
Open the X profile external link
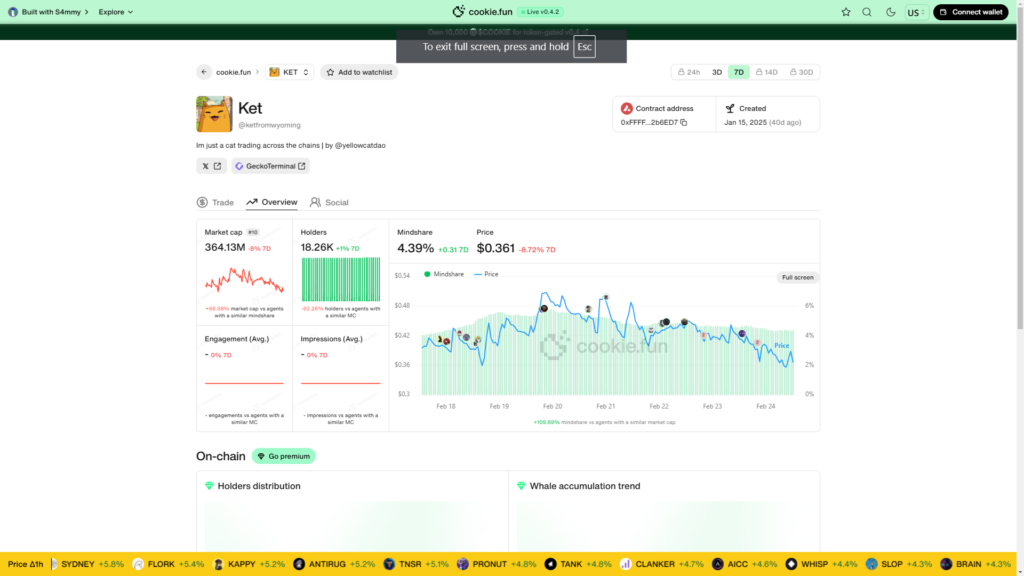pos(211,166)
